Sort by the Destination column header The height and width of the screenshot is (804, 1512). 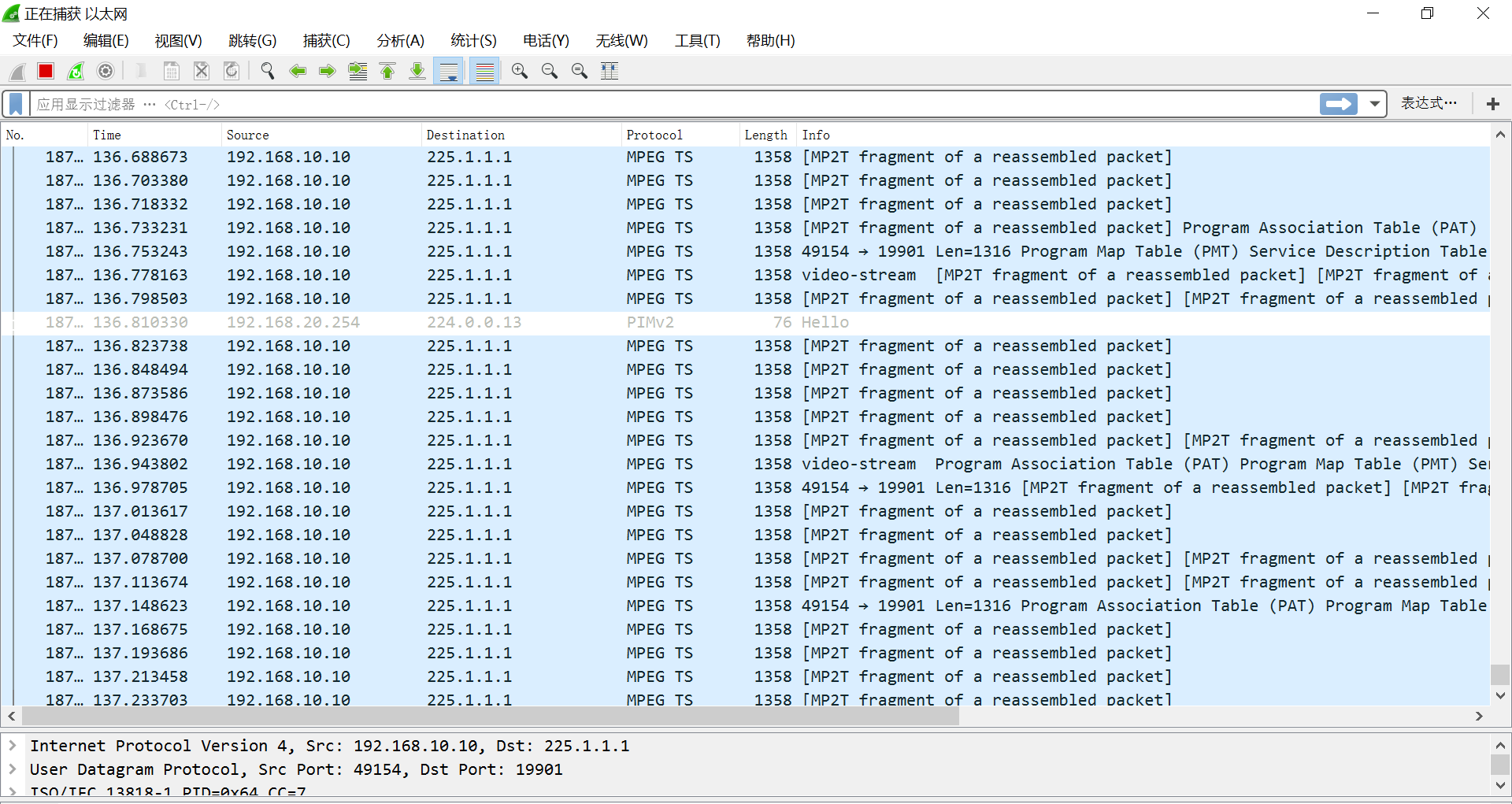click(x=521, y=135)
